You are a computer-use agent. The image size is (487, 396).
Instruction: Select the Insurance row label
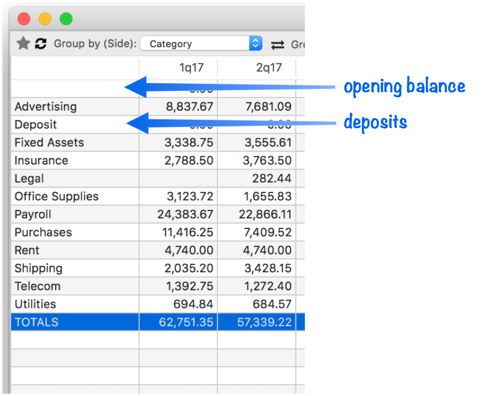click(x=41, y=161)
